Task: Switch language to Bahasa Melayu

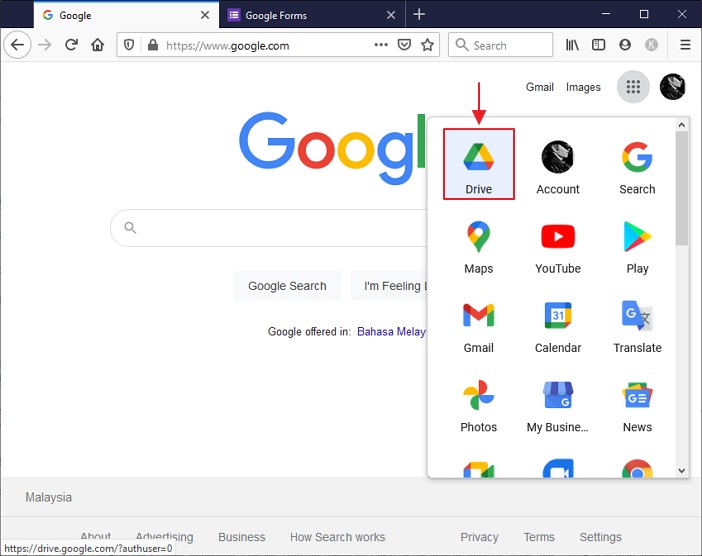Action: 392,332
